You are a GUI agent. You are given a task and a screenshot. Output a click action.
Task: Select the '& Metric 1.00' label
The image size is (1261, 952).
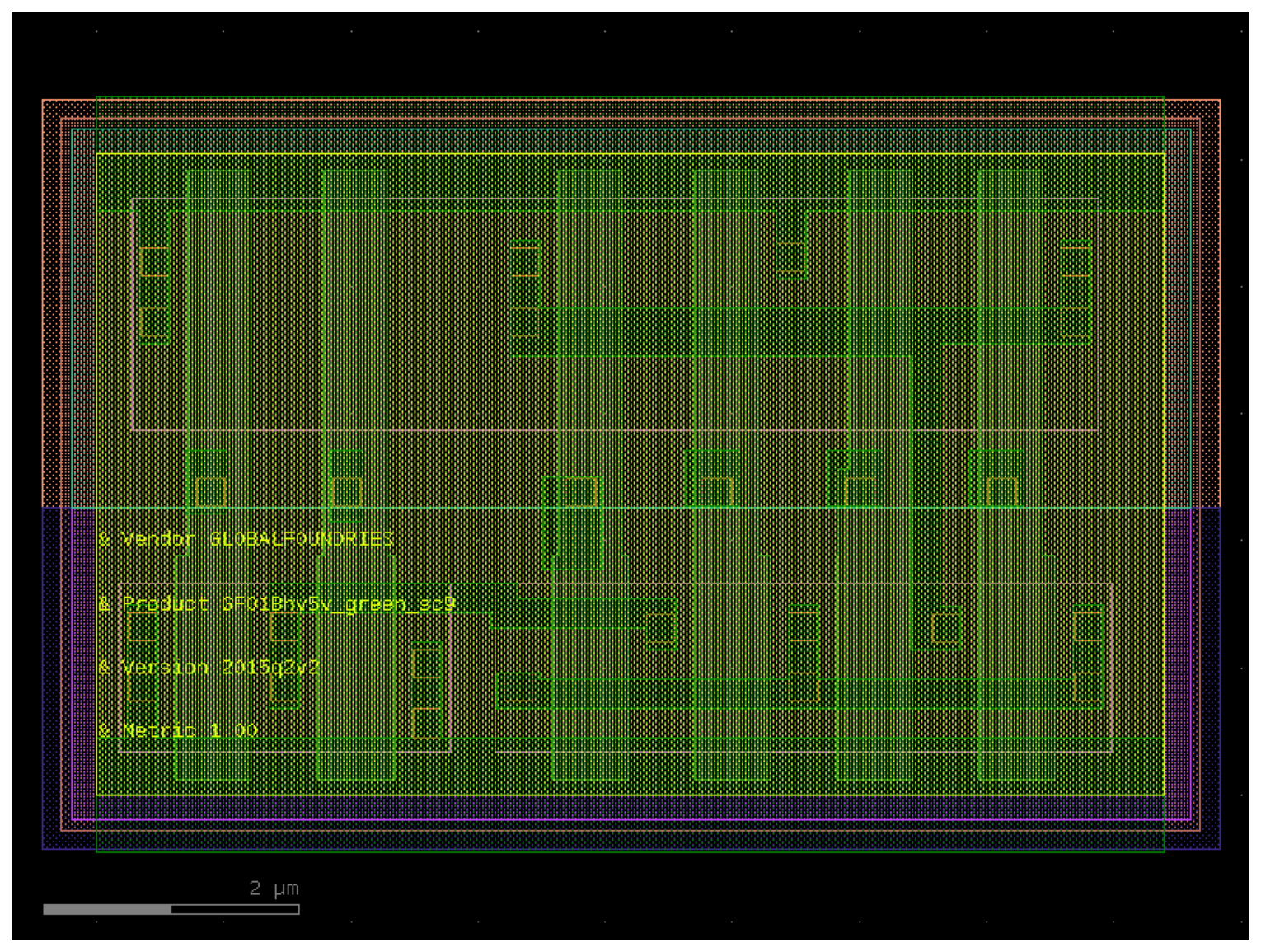pyautogui.click(x=177, y=730)
